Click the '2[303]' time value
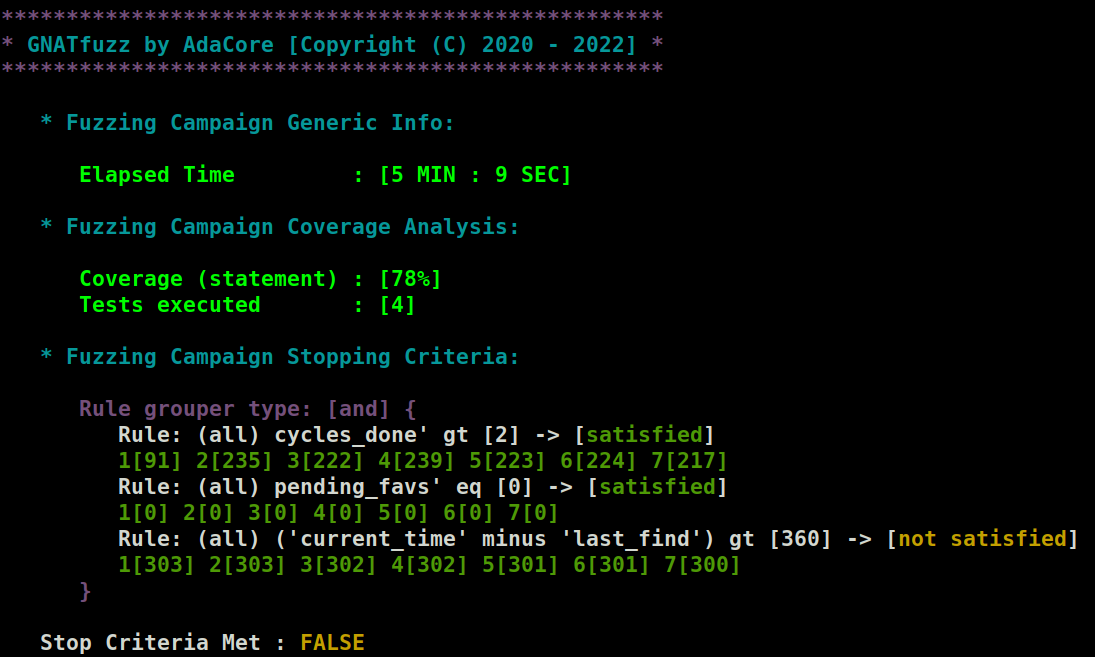This screenshot has width=1095, height=657. pos(247,565)
